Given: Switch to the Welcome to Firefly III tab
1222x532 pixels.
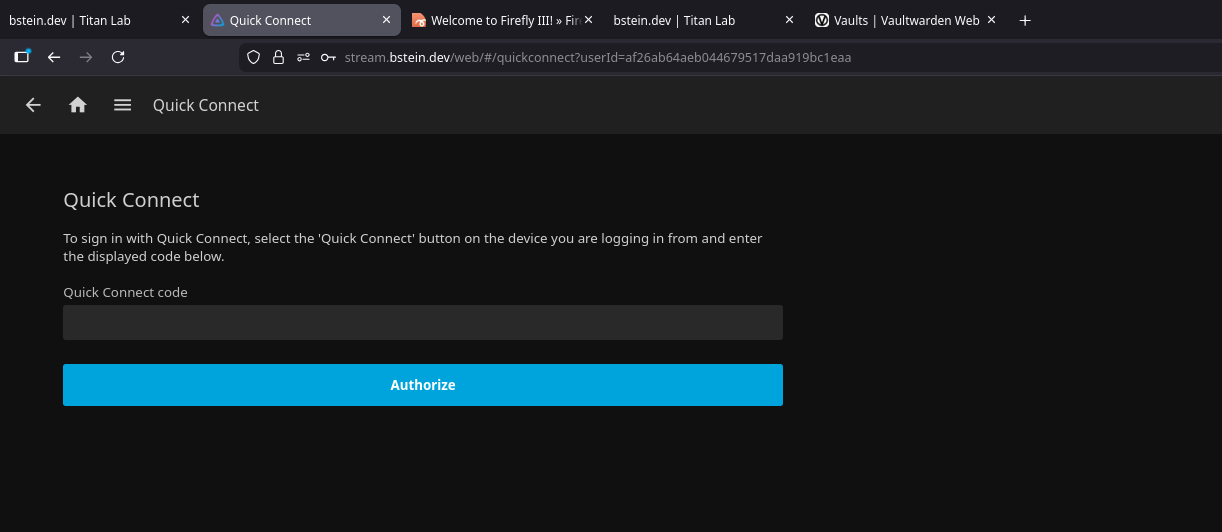Looking at the screenshot, I should tap(495, 20).
